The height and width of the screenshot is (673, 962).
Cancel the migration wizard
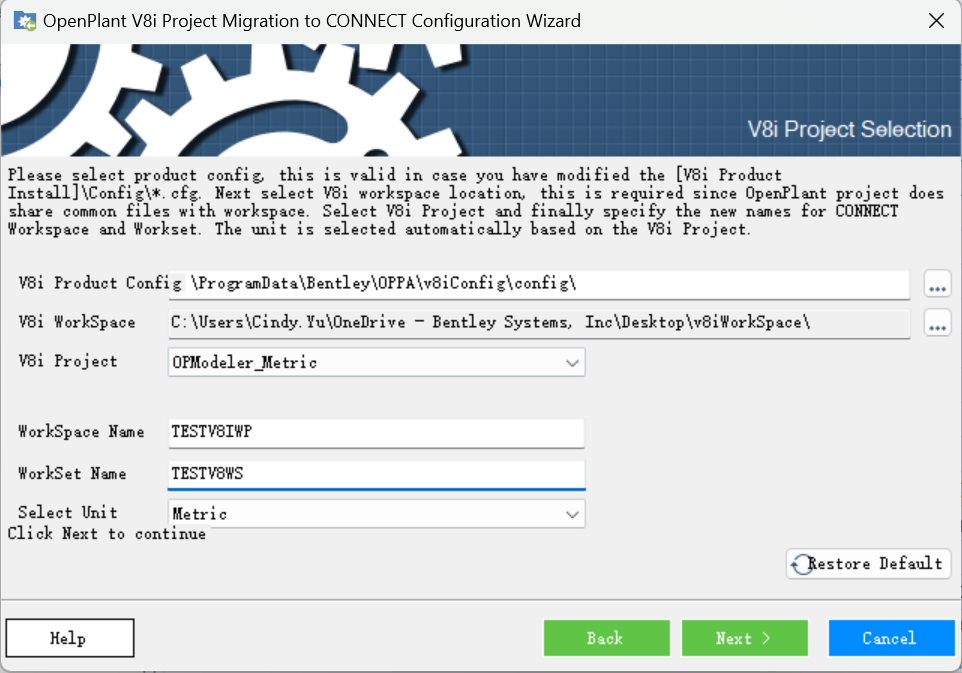tap(891, 638)
